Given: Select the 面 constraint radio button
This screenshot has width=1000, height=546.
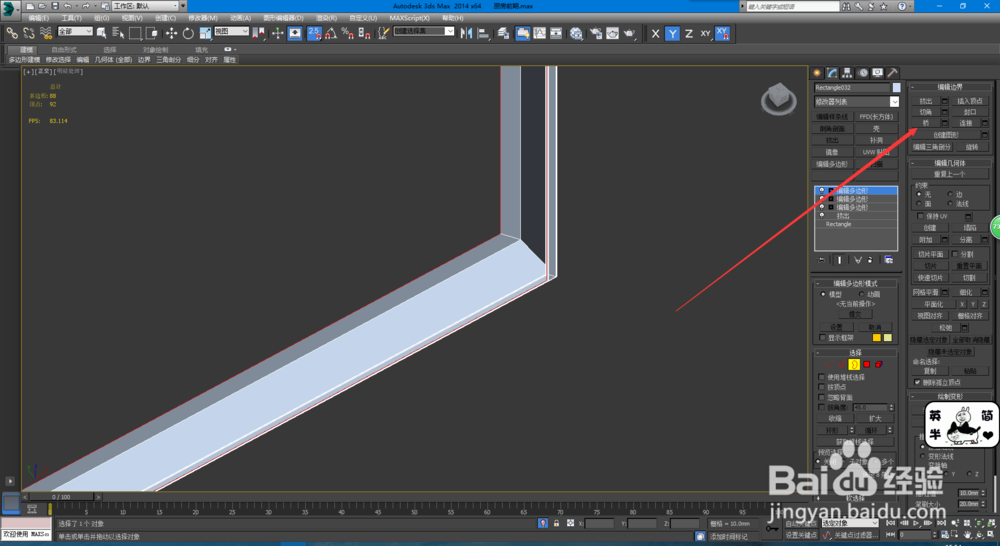Looking at the screenshot, I should point(919,203).
